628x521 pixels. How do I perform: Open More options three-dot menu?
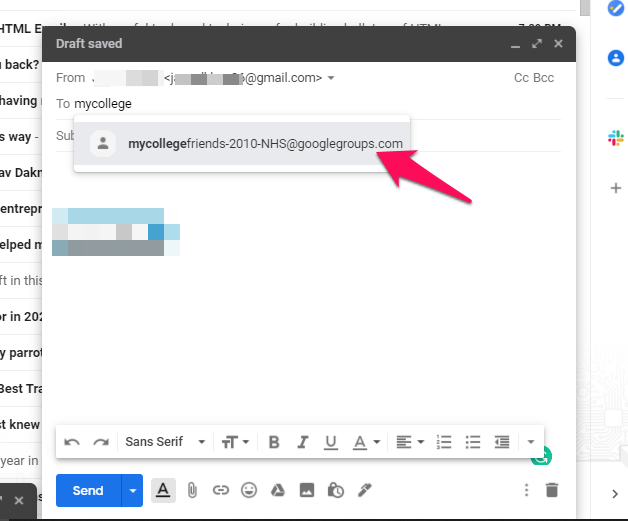coord(526,490)
